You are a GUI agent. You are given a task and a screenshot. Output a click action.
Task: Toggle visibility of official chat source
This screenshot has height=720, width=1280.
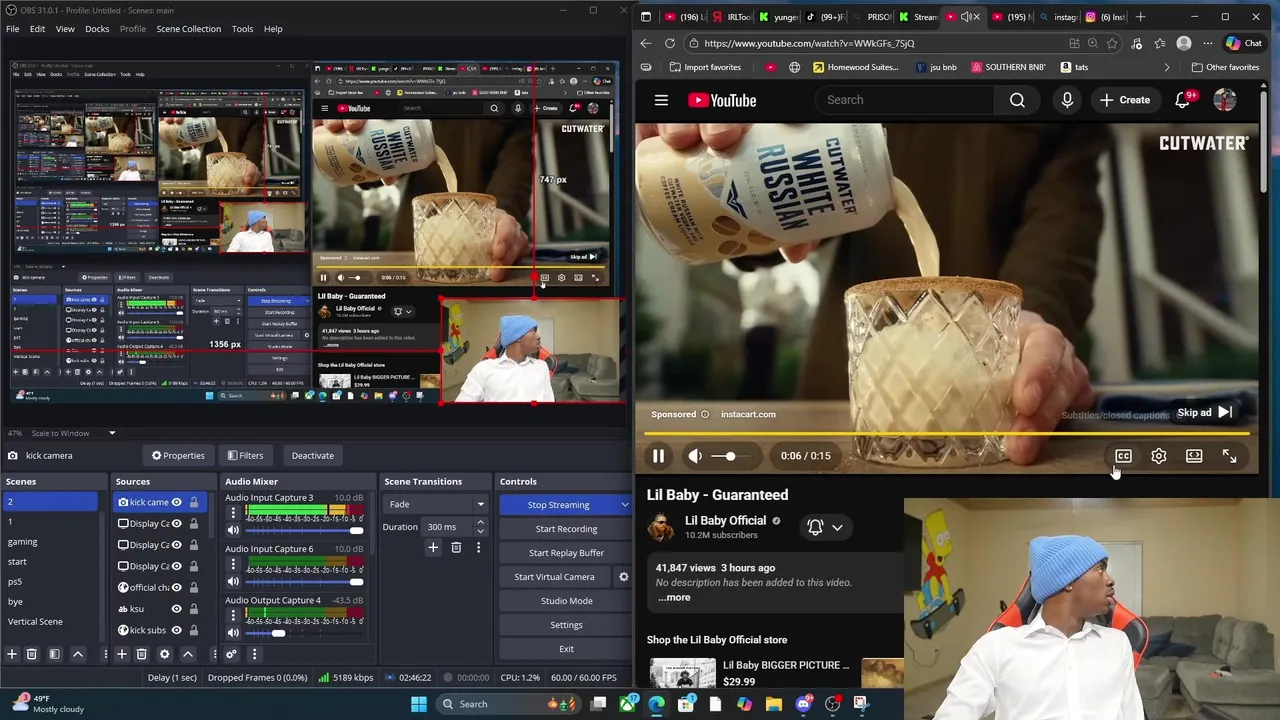coord(177,587)
